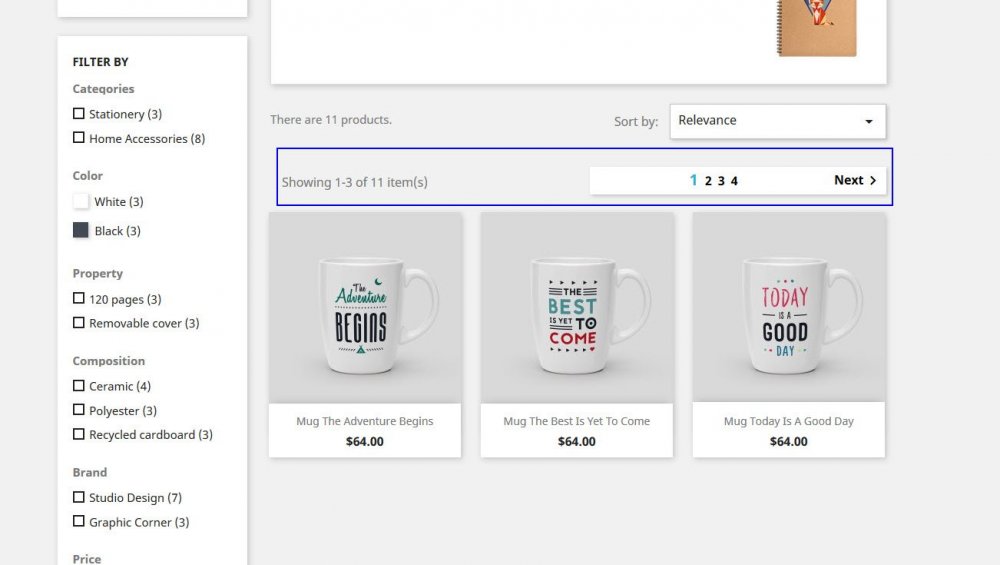This screenshot has width=1000, height=565.
Task: Jump to page 4 of results
Action: 734,181
